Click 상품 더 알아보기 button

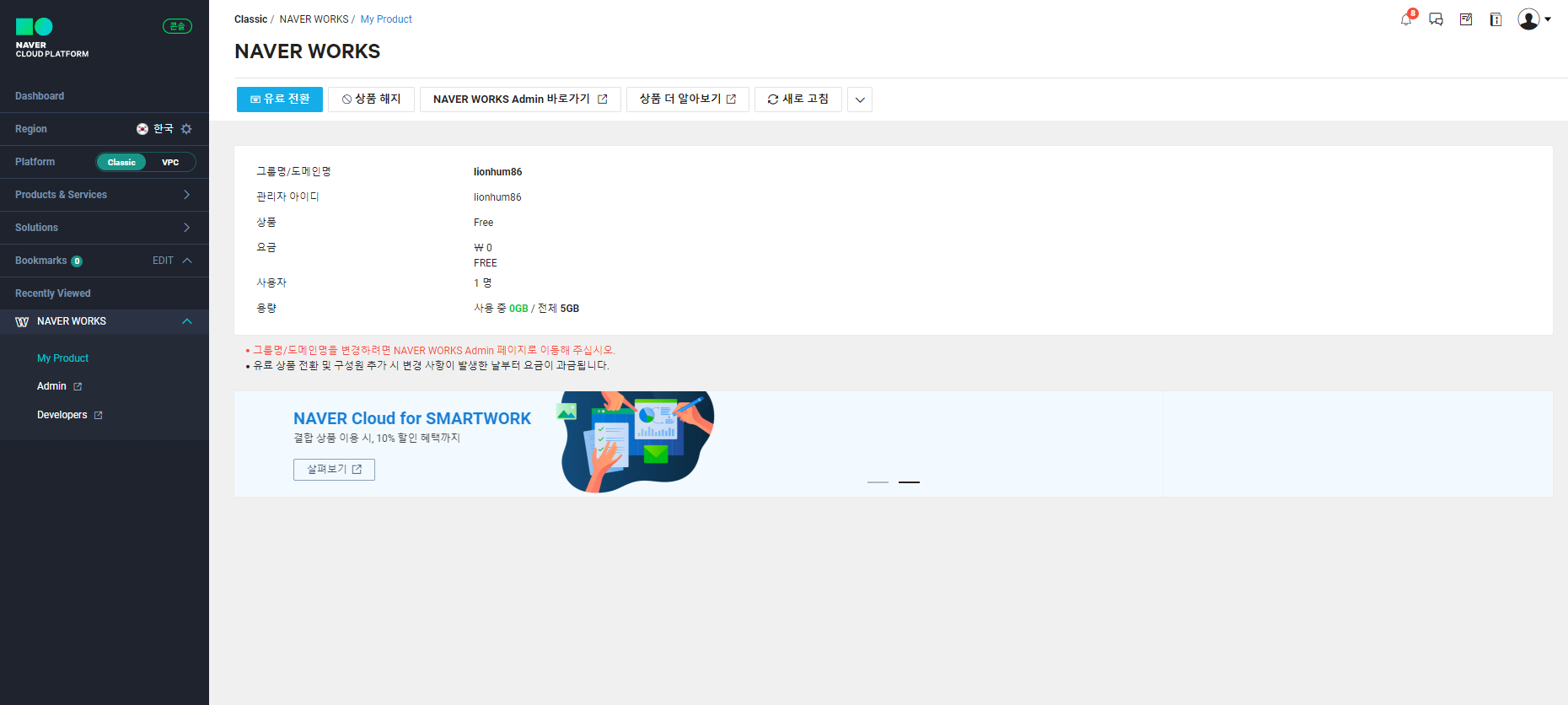[688, 100]
